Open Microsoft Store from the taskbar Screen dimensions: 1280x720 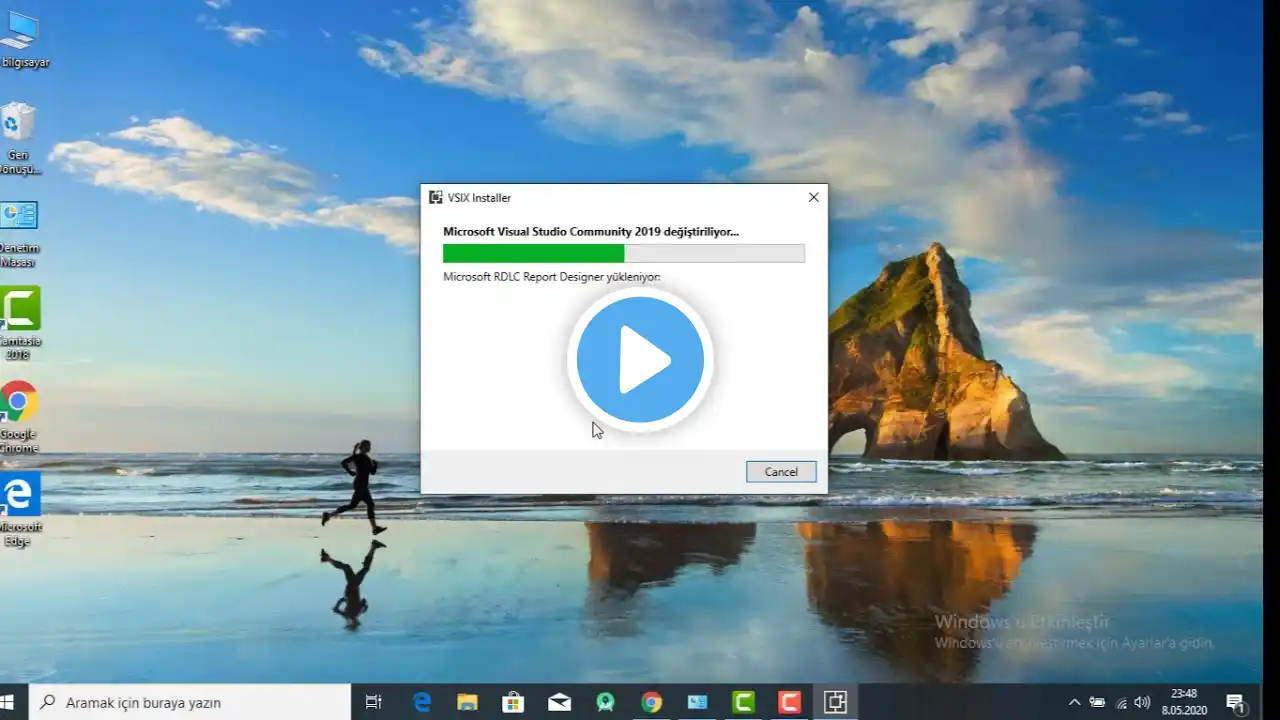pos(513,702)
